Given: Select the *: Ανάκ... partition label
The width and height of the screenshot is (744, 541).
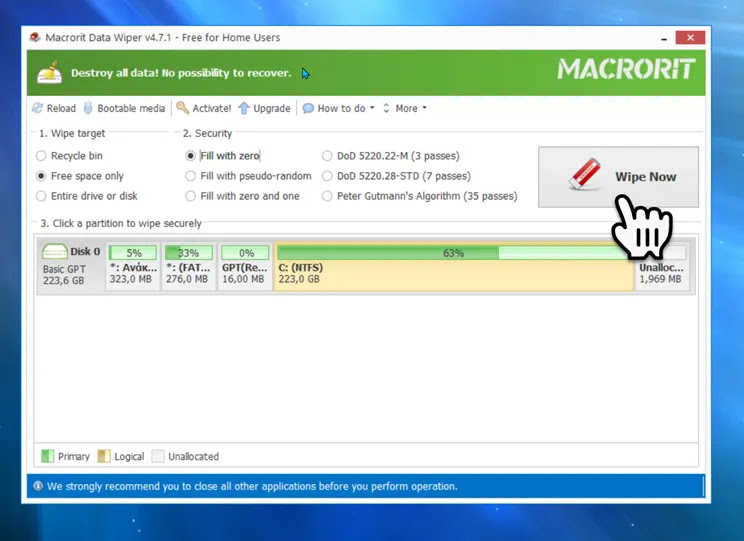Looking at the screenshot, I should coord(133,268).
